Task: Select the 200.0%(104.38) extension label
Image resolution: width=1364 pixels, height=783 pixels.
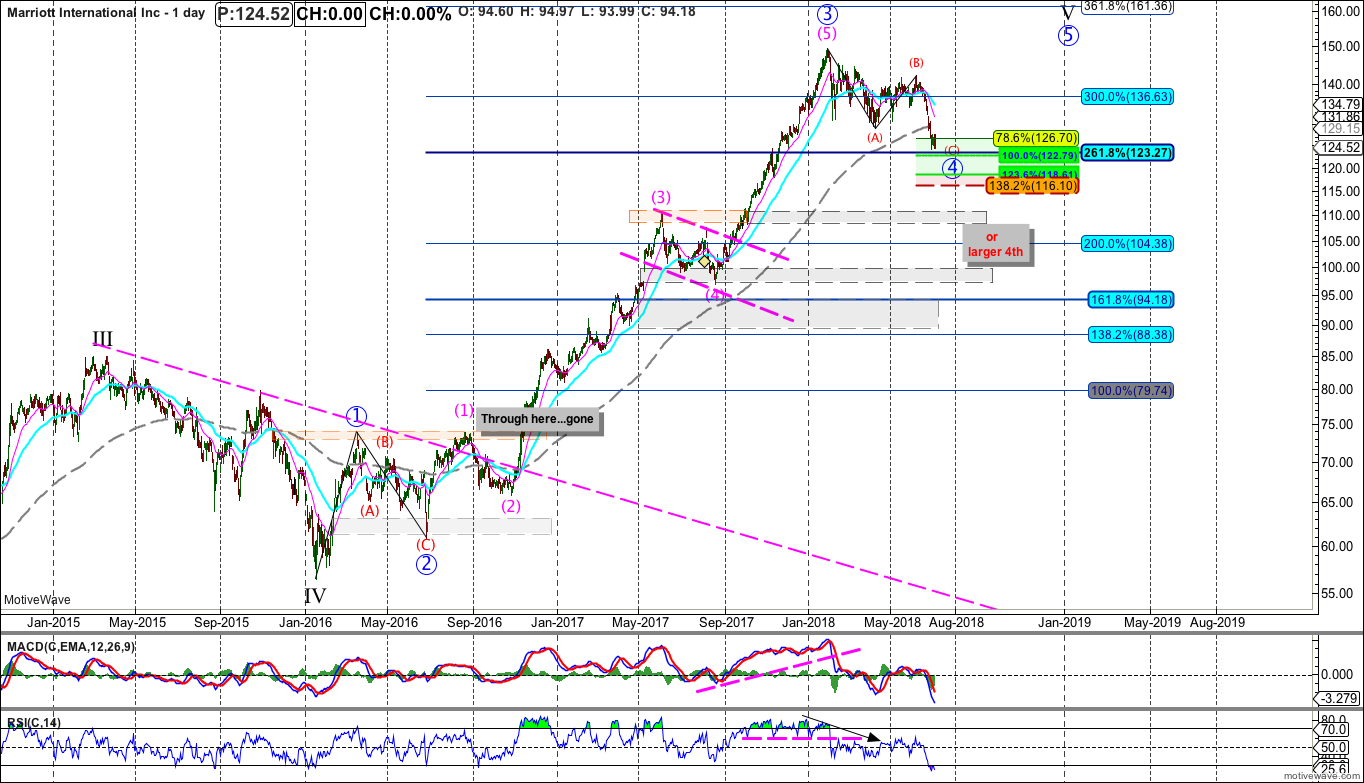Action: (x=1127, y=244)
